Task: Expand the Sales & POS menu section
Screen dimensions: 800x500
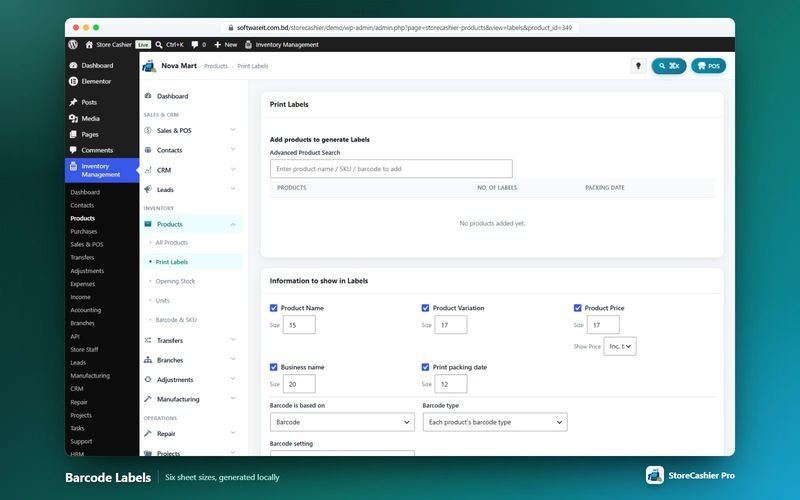Action: [x=190, y=131]
